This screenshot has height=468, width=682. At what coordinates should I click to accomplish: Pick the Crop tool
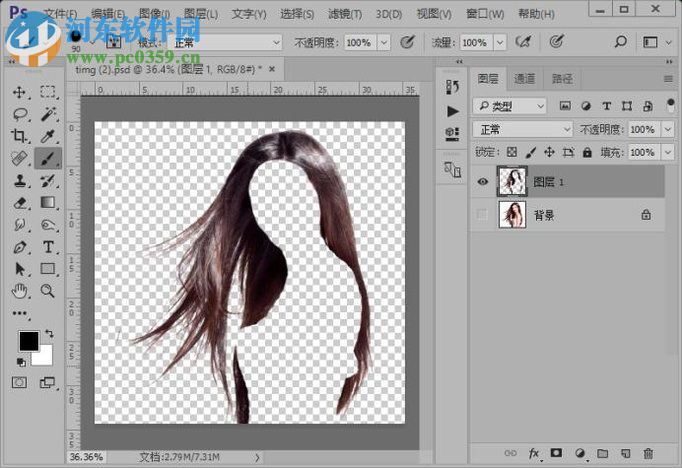pyautogui.click(x=19, y=136)
